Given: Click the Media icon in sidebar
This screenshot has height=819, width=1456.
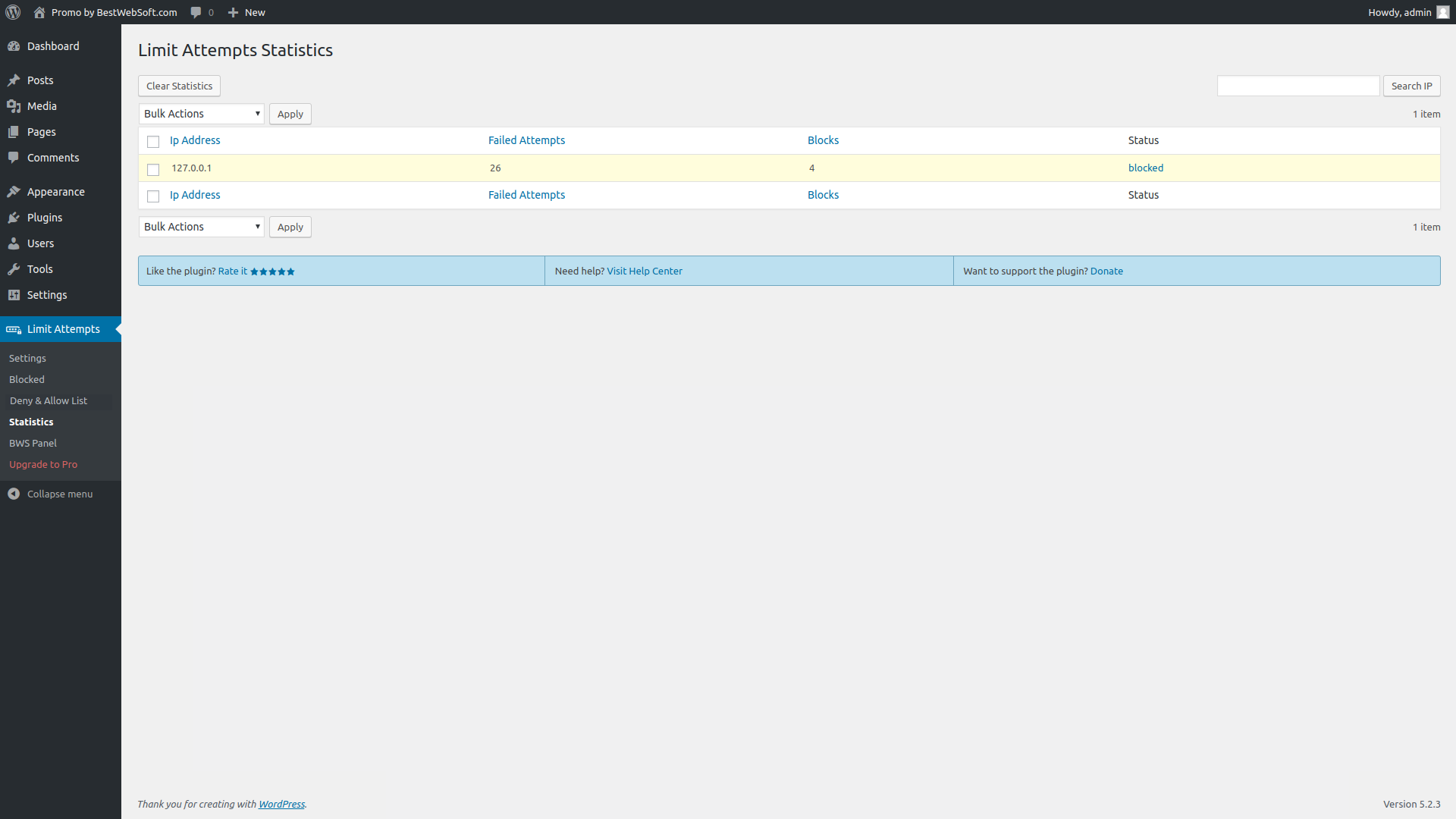Looking at the screenshot, I should (14, 106).
